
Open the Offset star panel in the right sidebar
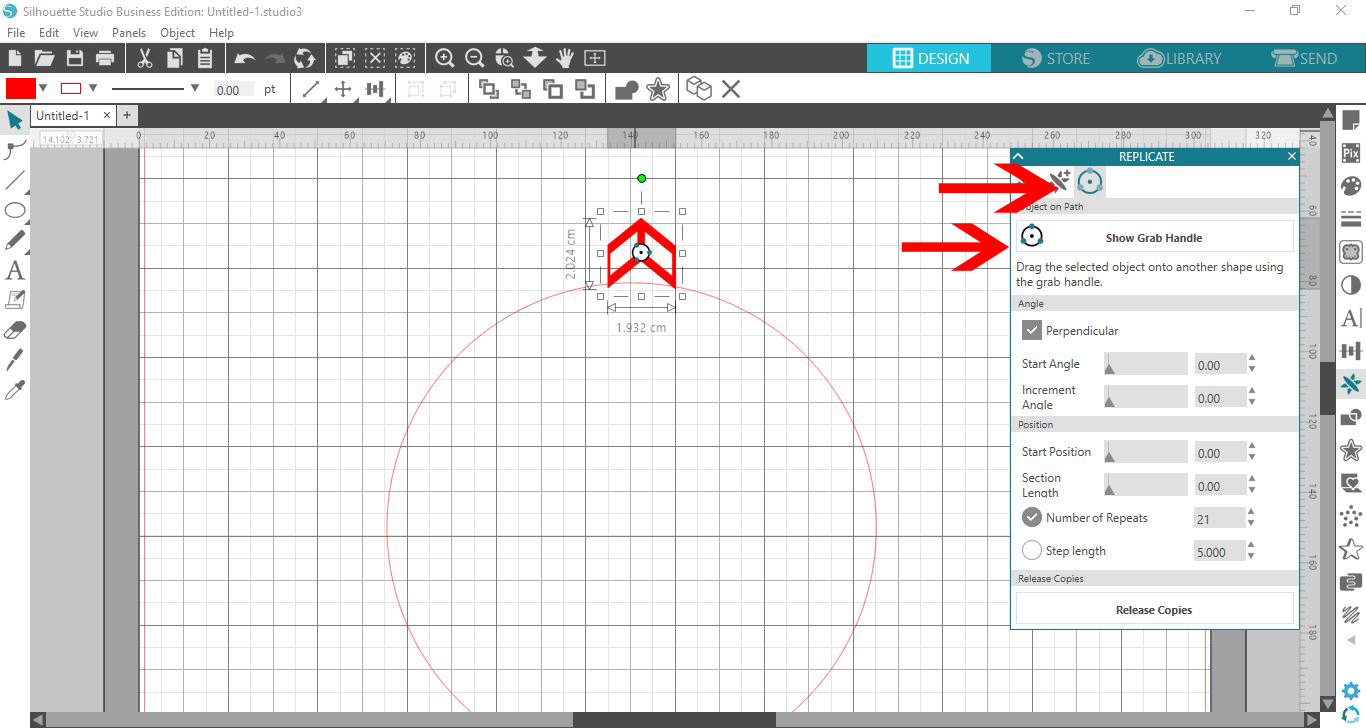click(x=1351, y=449)
